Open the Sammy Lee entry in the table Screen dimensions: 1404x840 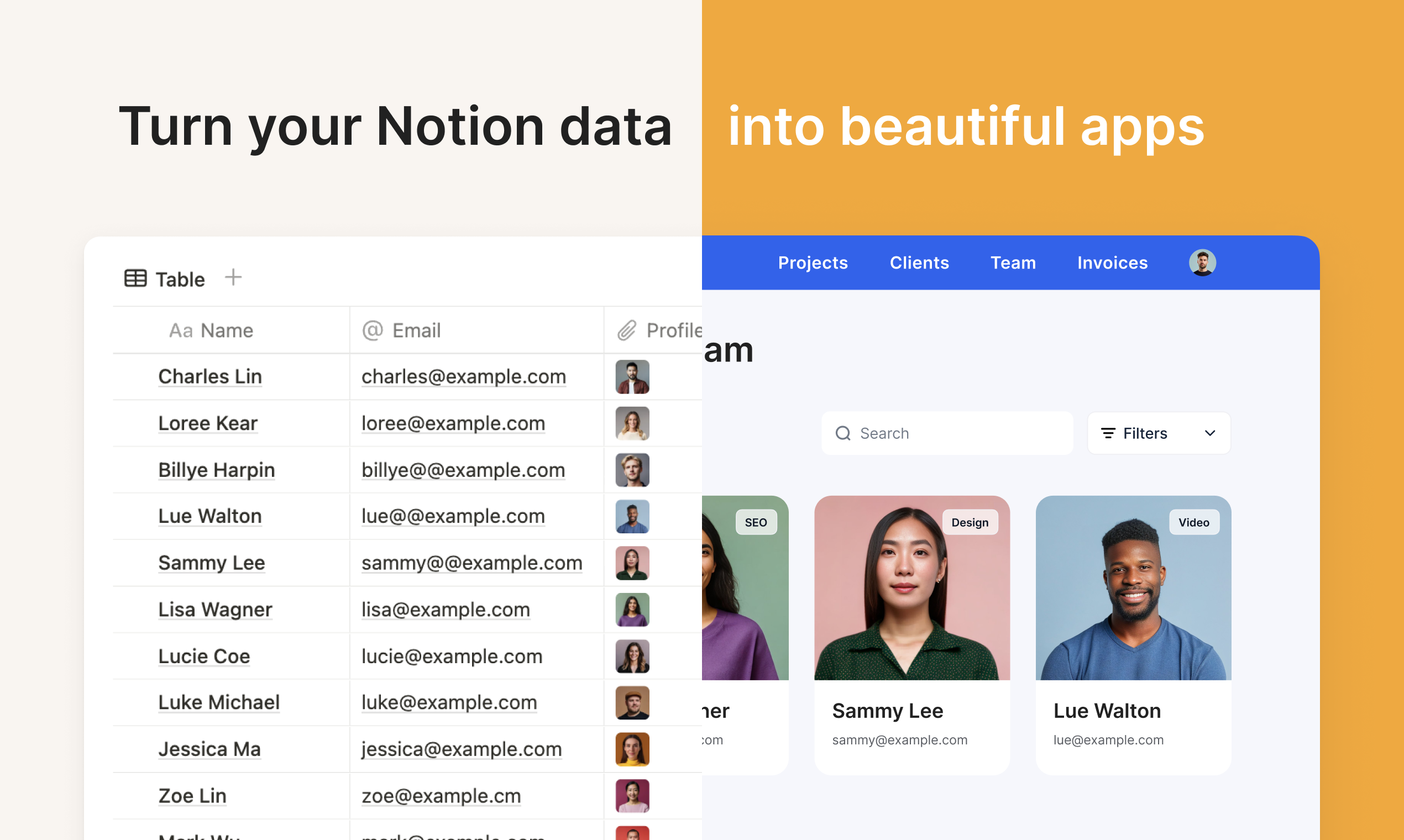click(x=211, y=563)
